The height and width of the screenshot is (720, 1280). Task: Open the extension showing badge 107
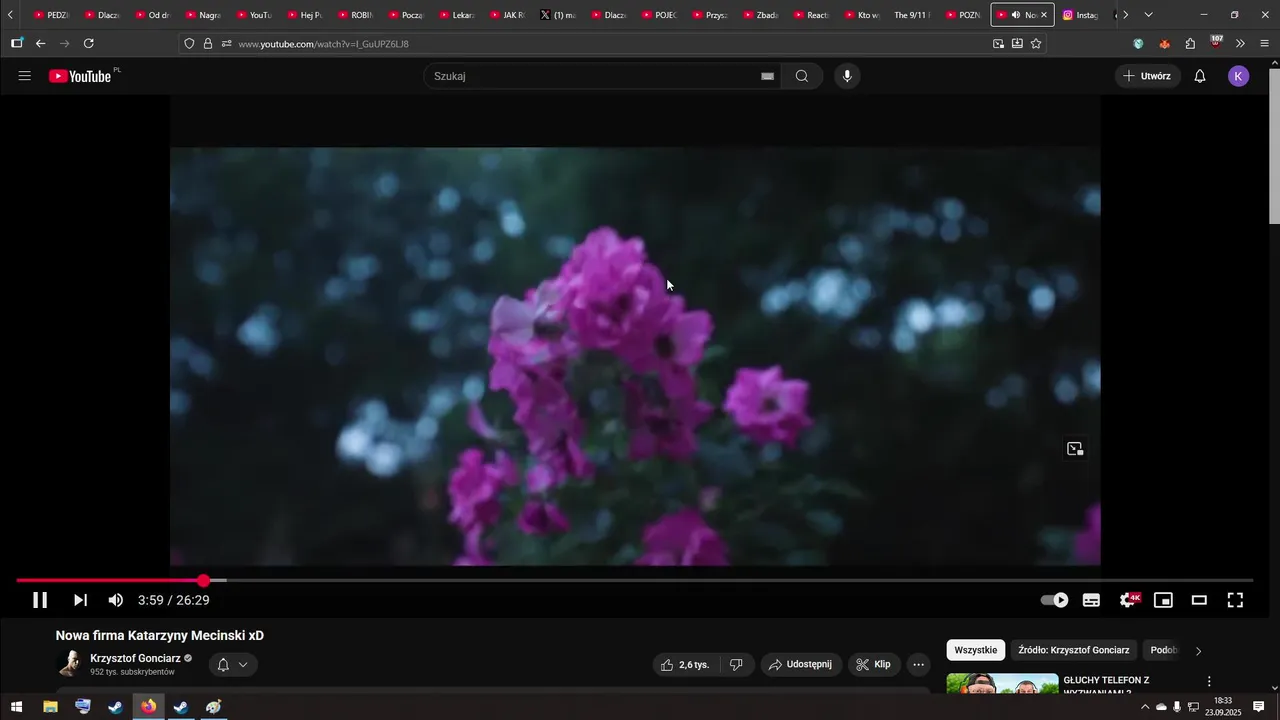tap(1216, 42)
